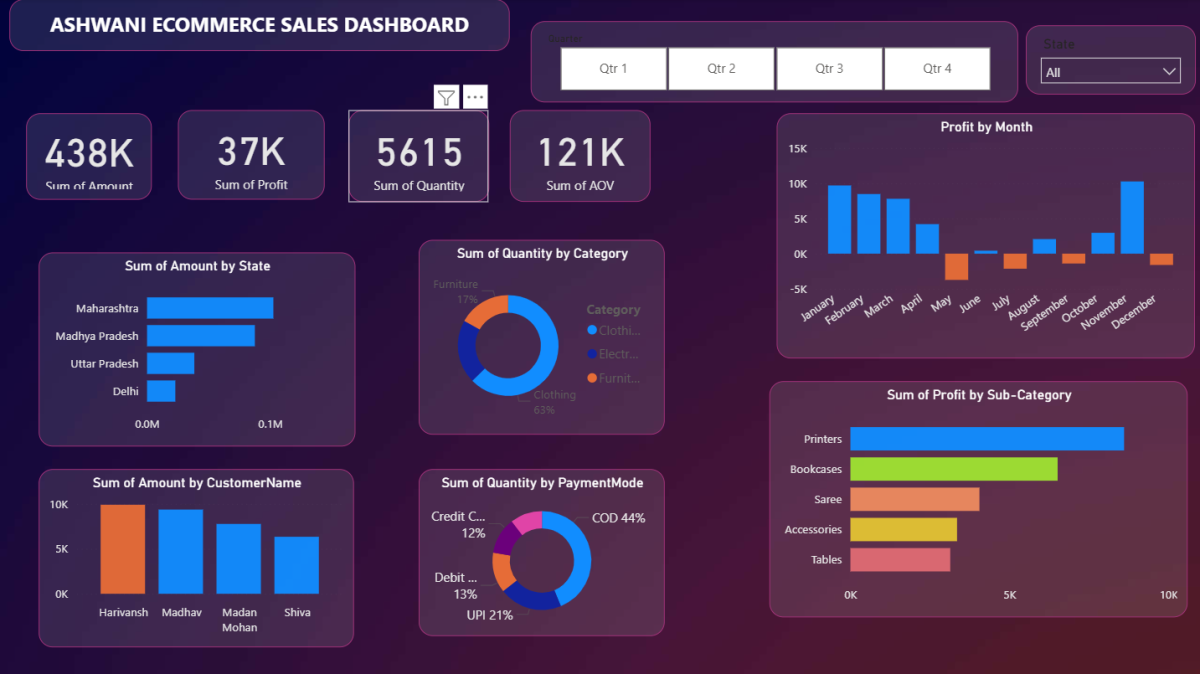Open the more options ellipsis menu
Image resolution: width=1200 pixels, height=674 pixels.
[475, 97]
